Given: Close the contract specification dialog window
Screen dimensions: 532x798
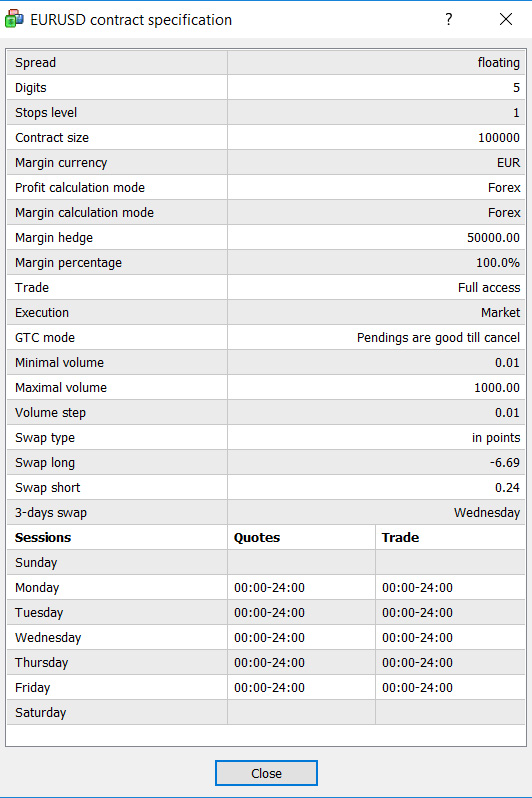Looking at the screenshot, I should [x=506, y=19].
